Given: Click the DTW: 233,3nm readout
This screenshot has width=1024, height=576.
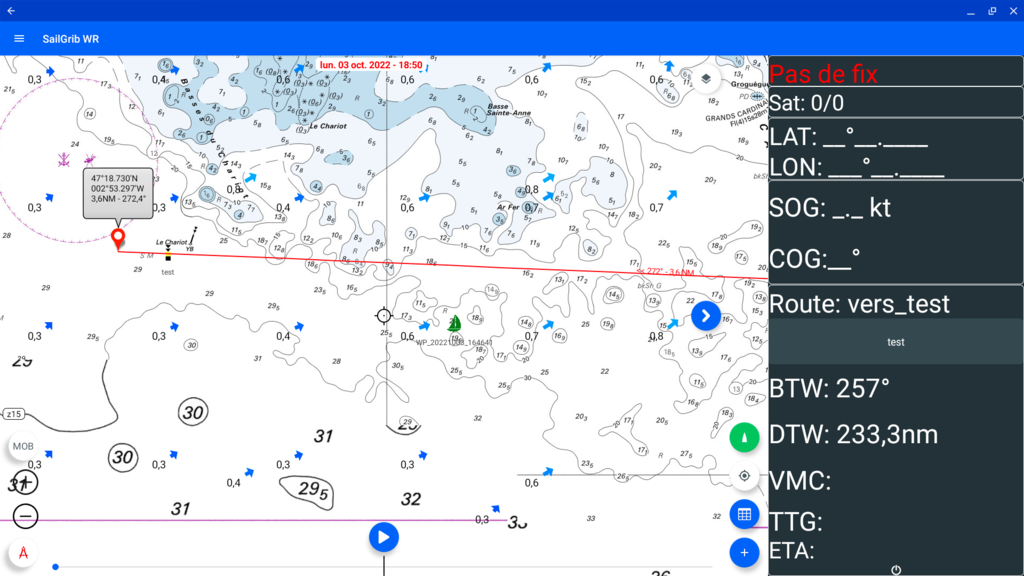Looking at the screenshot, I should pos(854,435).
